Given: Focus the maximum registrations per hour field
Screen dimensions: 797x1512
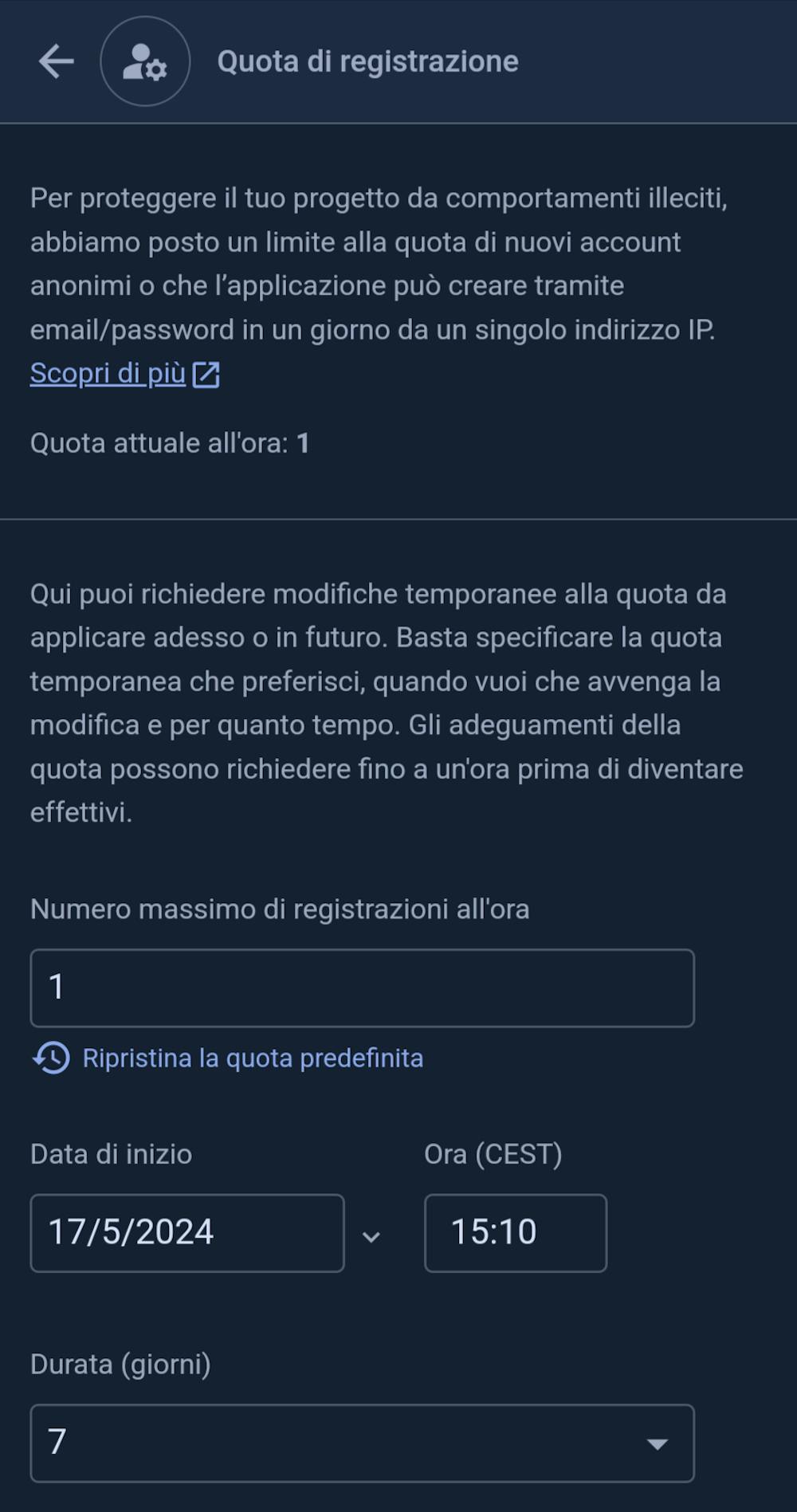Looking at the screenshot, I should (362, 988).
